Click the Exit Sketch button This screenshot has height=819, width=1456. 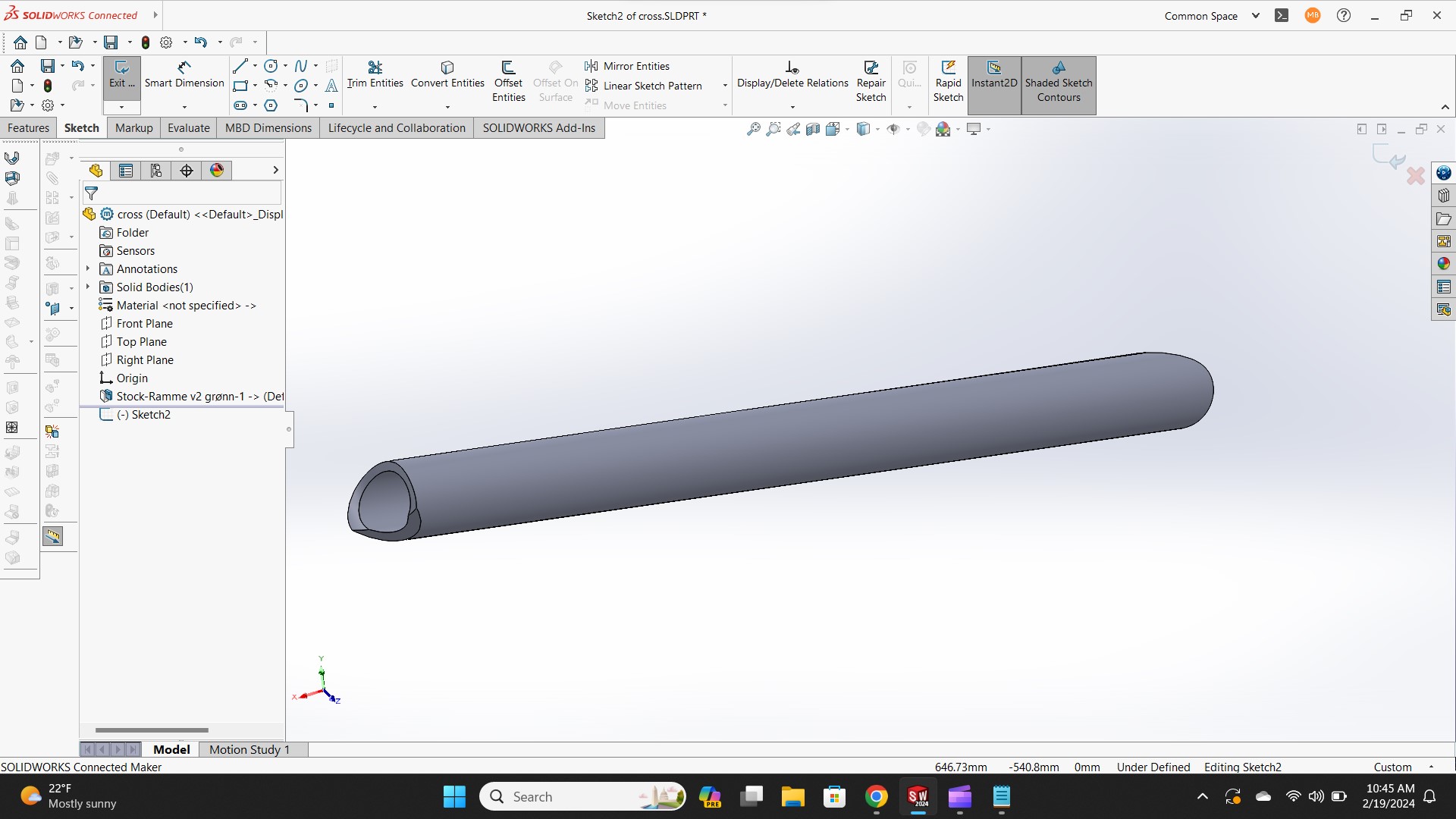[121, 76]
